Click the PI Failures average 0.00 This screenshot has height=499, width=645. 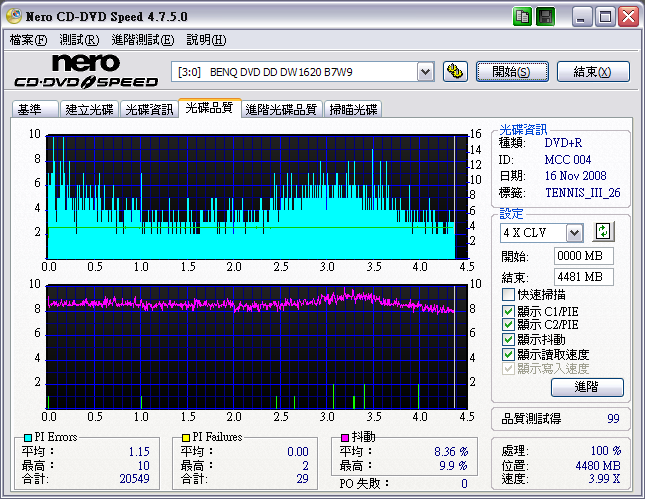(298, 452)
